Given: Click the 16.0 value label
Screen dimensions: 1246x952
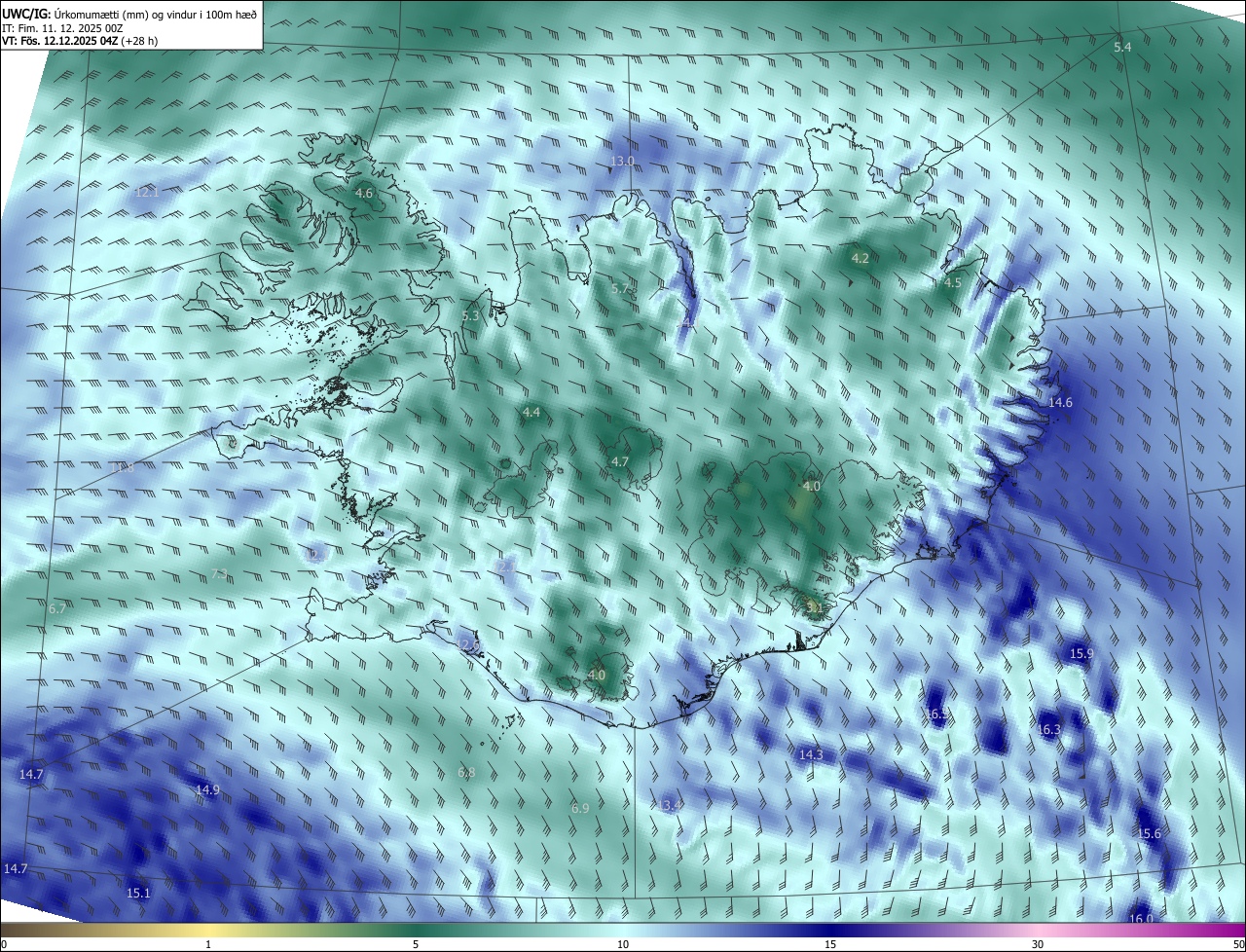Looking at the screenshot, I should 1141,919.
